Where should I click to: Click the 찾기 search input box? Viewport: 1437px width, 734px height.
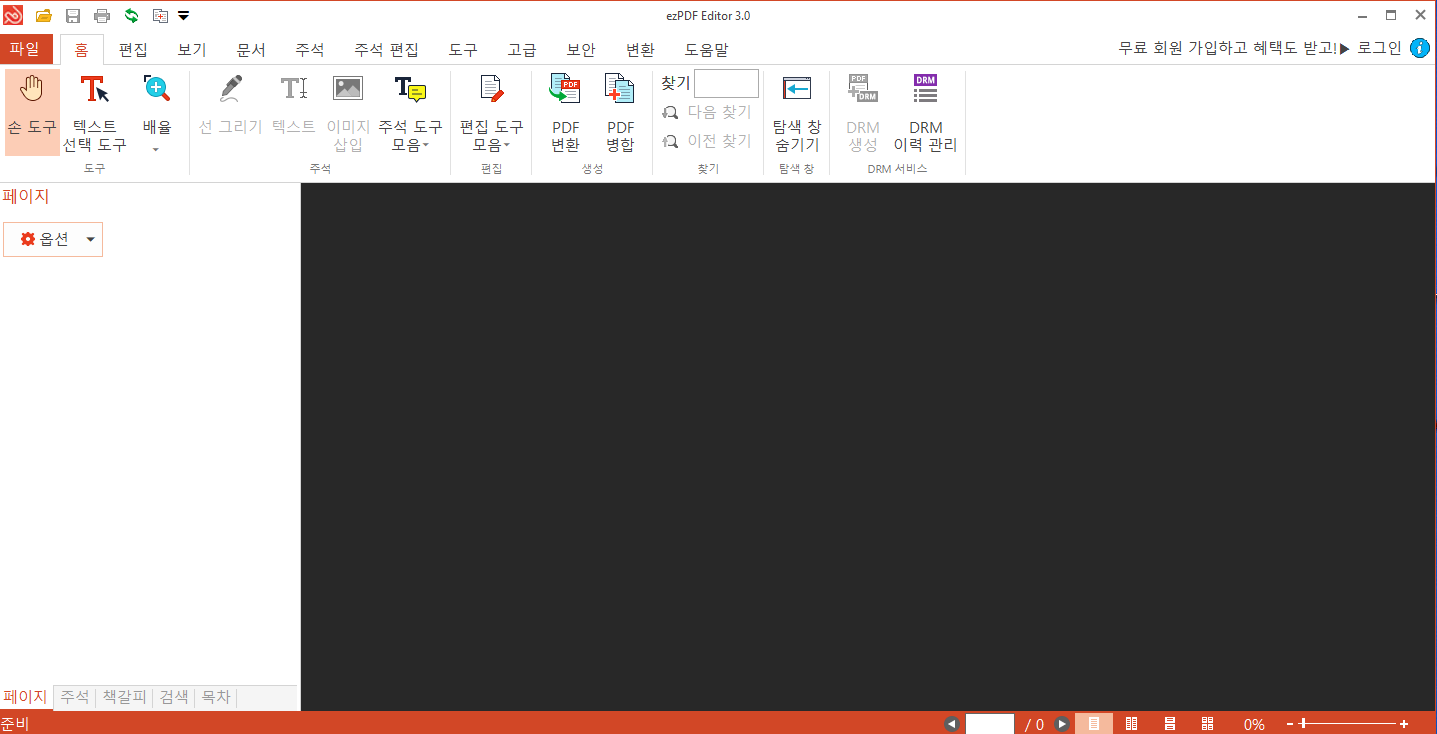726,83
